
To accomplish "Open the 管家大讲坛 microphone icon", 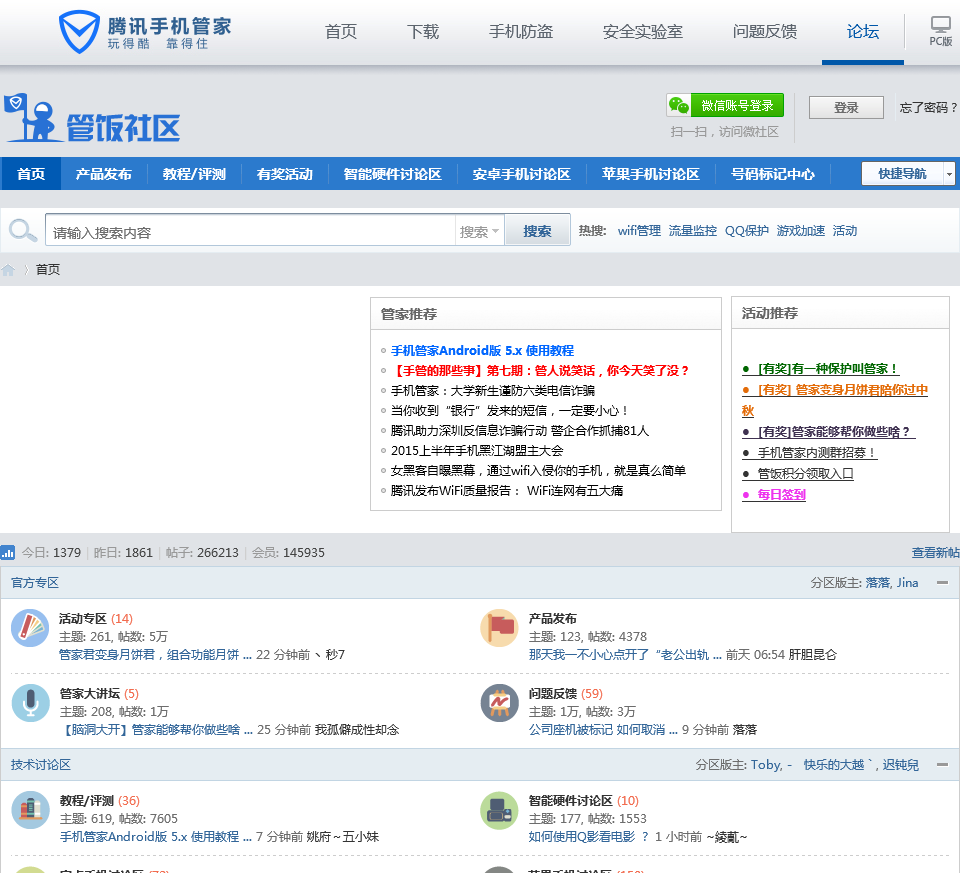I will pos(30,703).
